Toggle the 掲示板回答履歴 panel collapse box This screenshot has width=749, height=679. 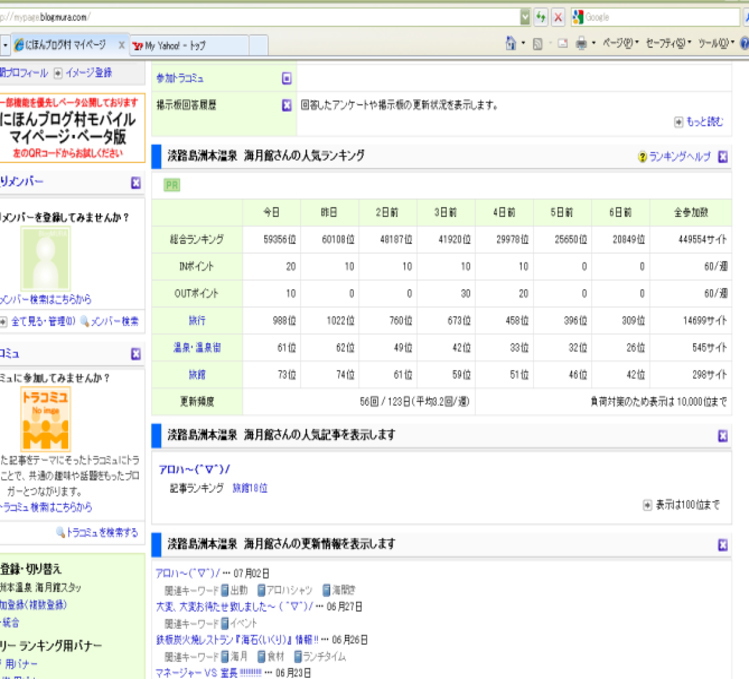pyautogui.click(x=286, y=104)
